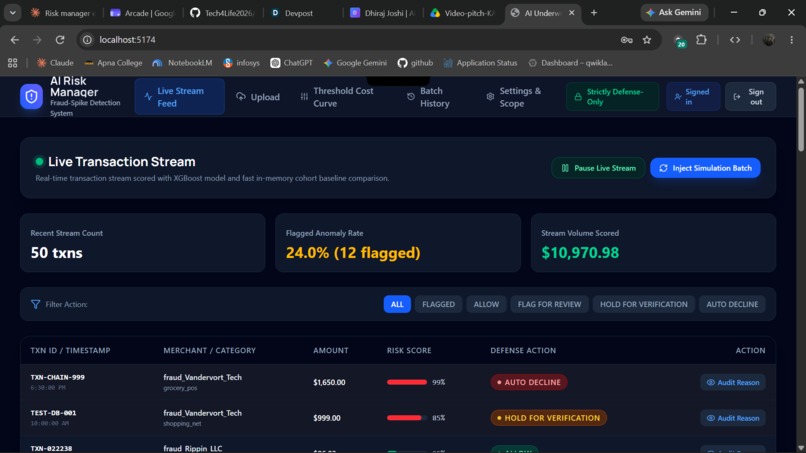
Task: Switch to Threshold Cost Curve tab
Action: click(338, 97)
